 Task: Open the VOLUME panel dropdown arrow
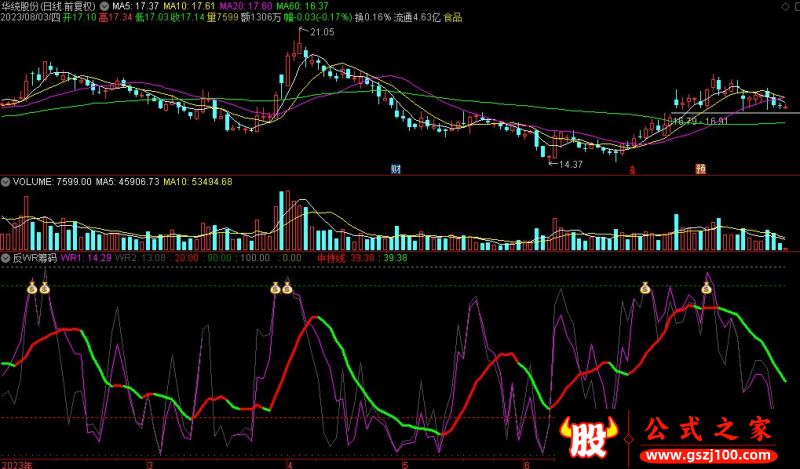[6, 182]
